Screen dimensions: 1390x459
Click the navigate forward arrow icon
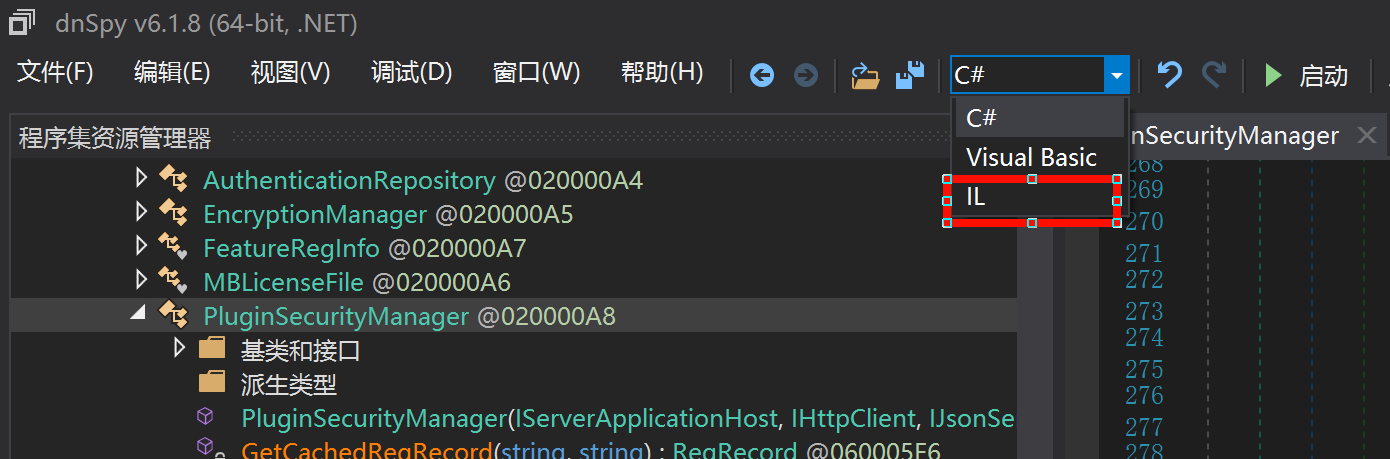click(805, 75)
